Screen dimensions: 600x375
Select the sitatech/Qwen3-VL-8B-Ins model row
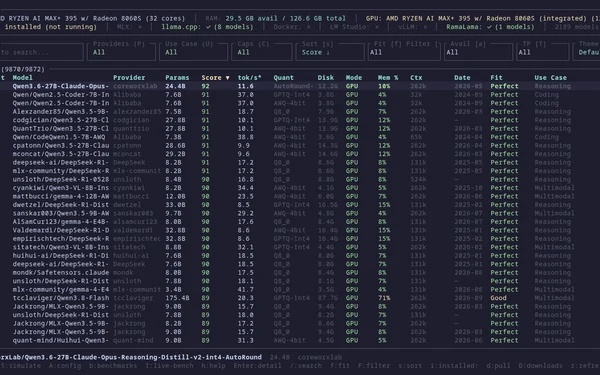[x=300, y=247]
